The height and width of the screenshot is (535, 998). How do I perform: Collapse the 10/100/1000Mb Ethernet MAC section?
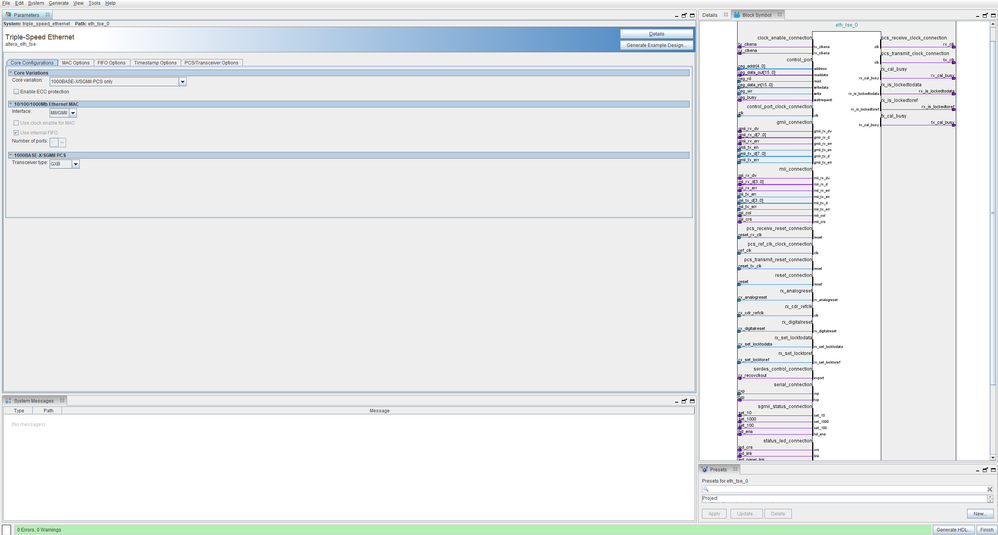pos(10,104)
